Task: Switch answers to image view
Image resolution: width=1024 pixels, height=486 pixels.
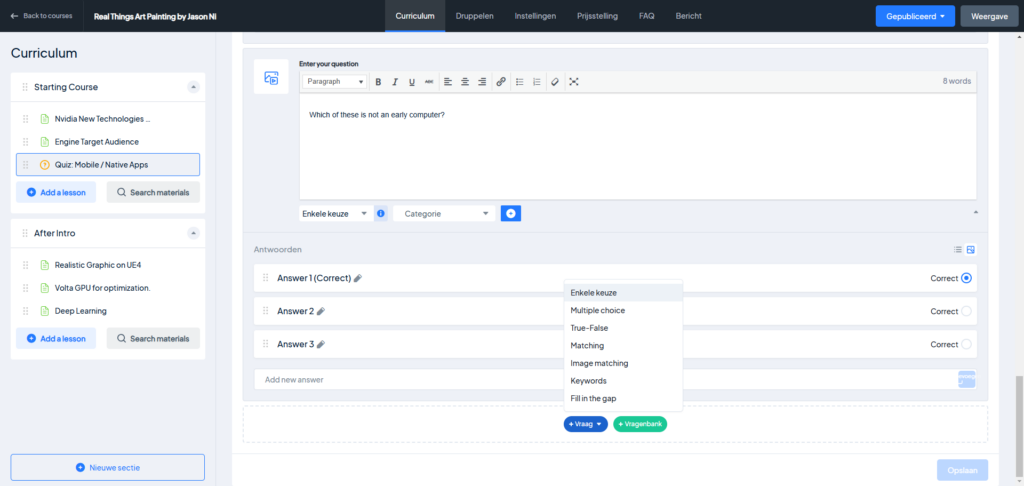Action: tap(971, 250)
